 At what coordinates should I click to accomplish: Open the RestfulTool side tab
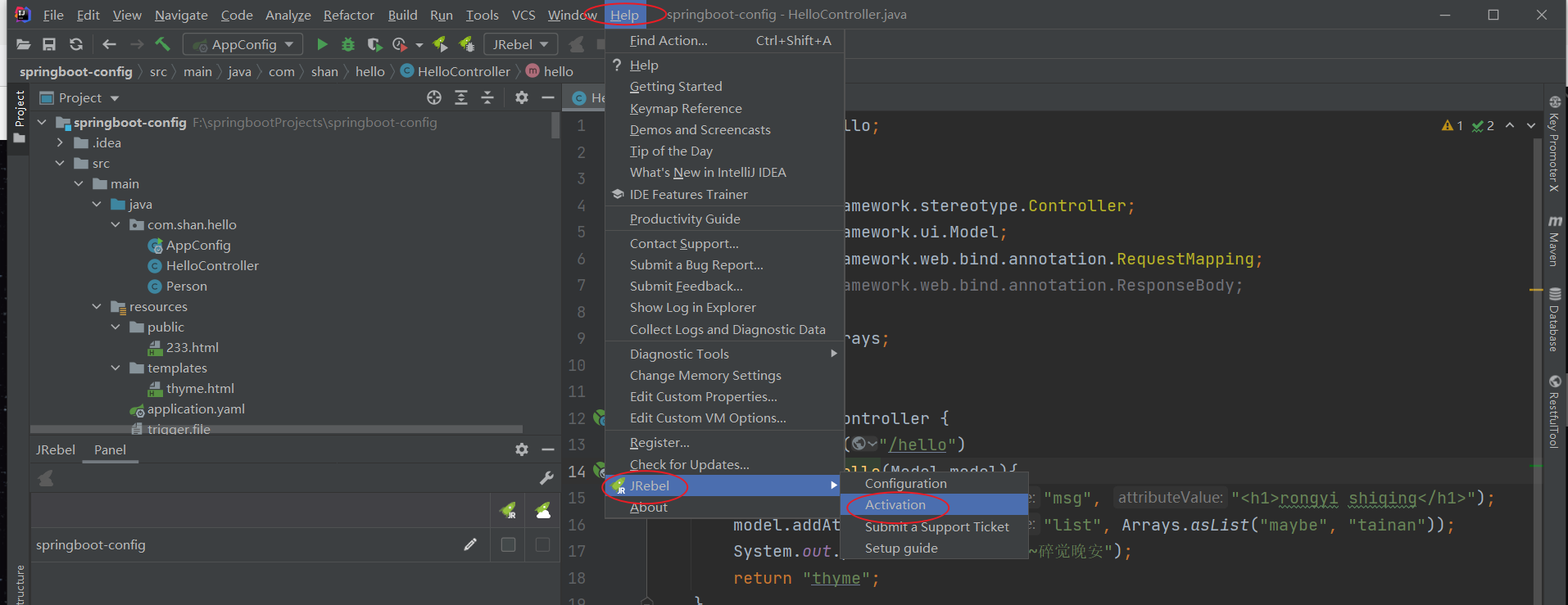(x=1554, y=412)
